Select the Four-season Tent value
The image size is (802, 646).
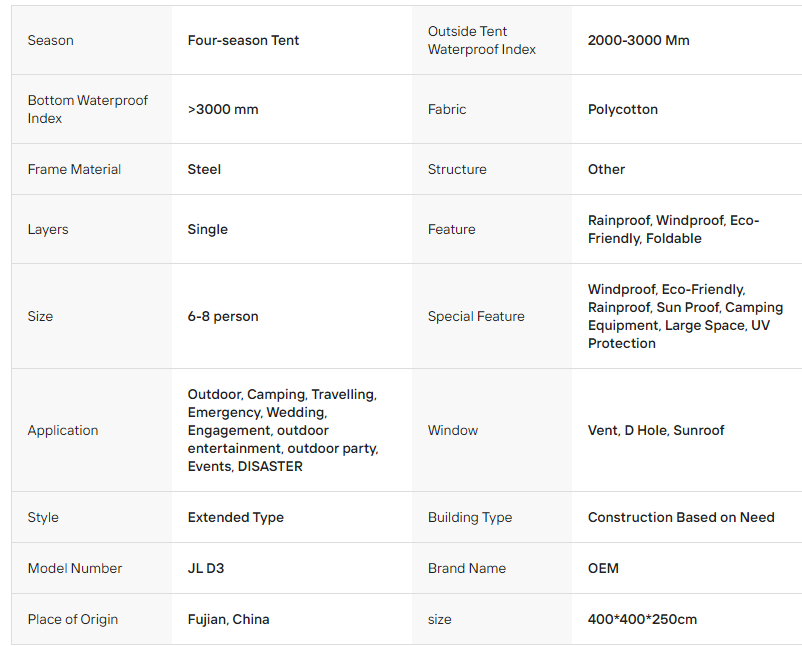click(243, 40)
